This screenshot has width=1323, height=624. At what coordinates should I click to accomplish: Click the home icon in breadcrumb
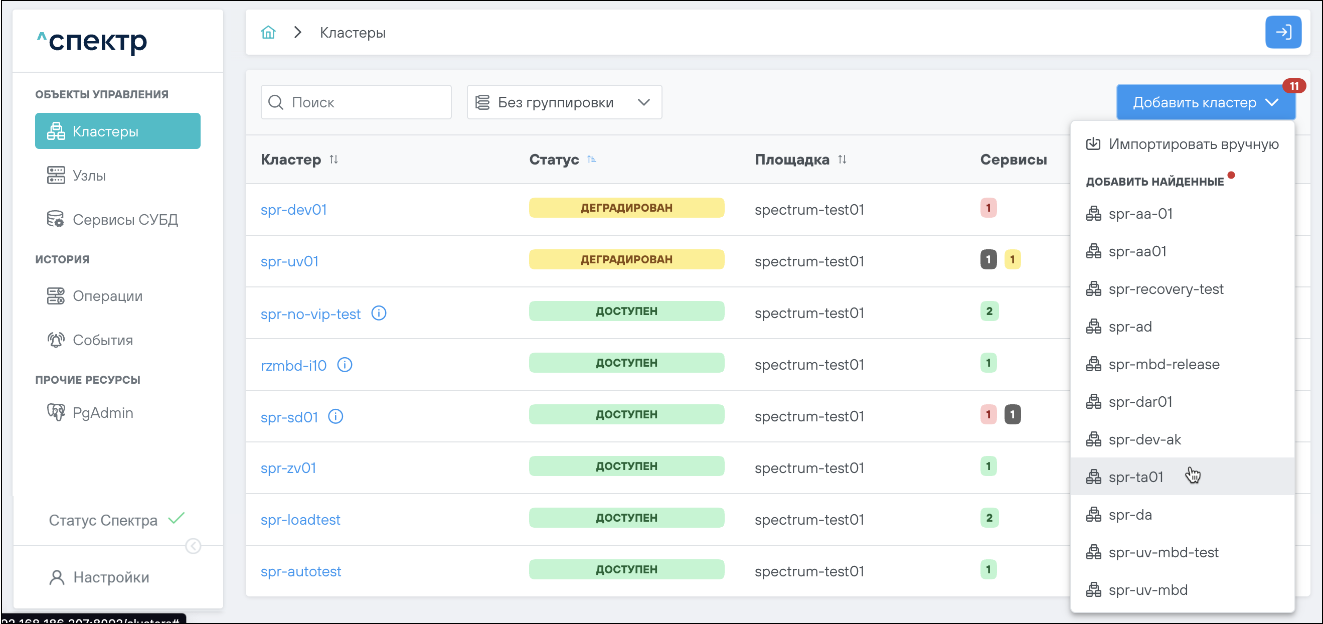click(x=268, y=33)
